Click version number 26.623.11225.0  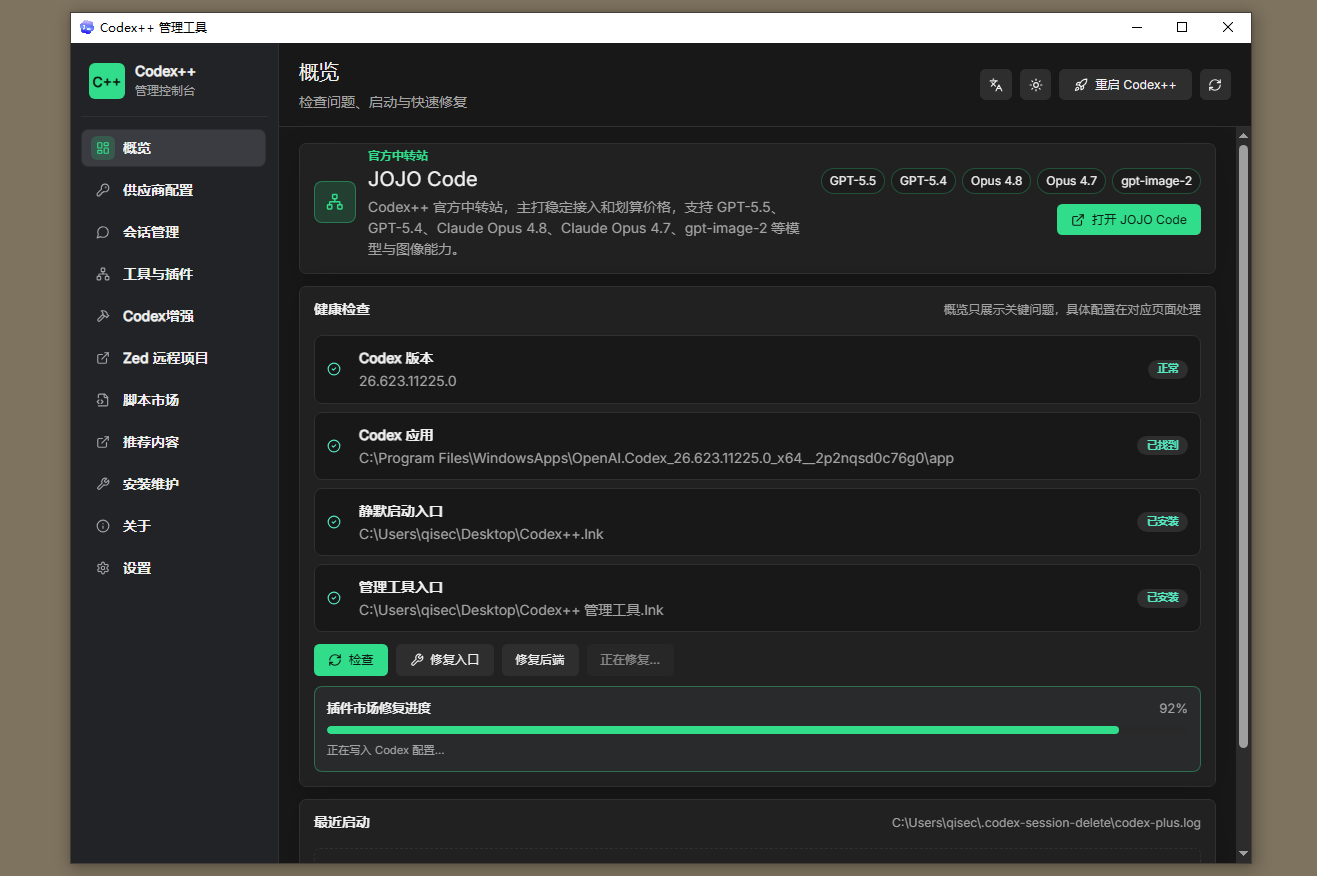point(408,381)
